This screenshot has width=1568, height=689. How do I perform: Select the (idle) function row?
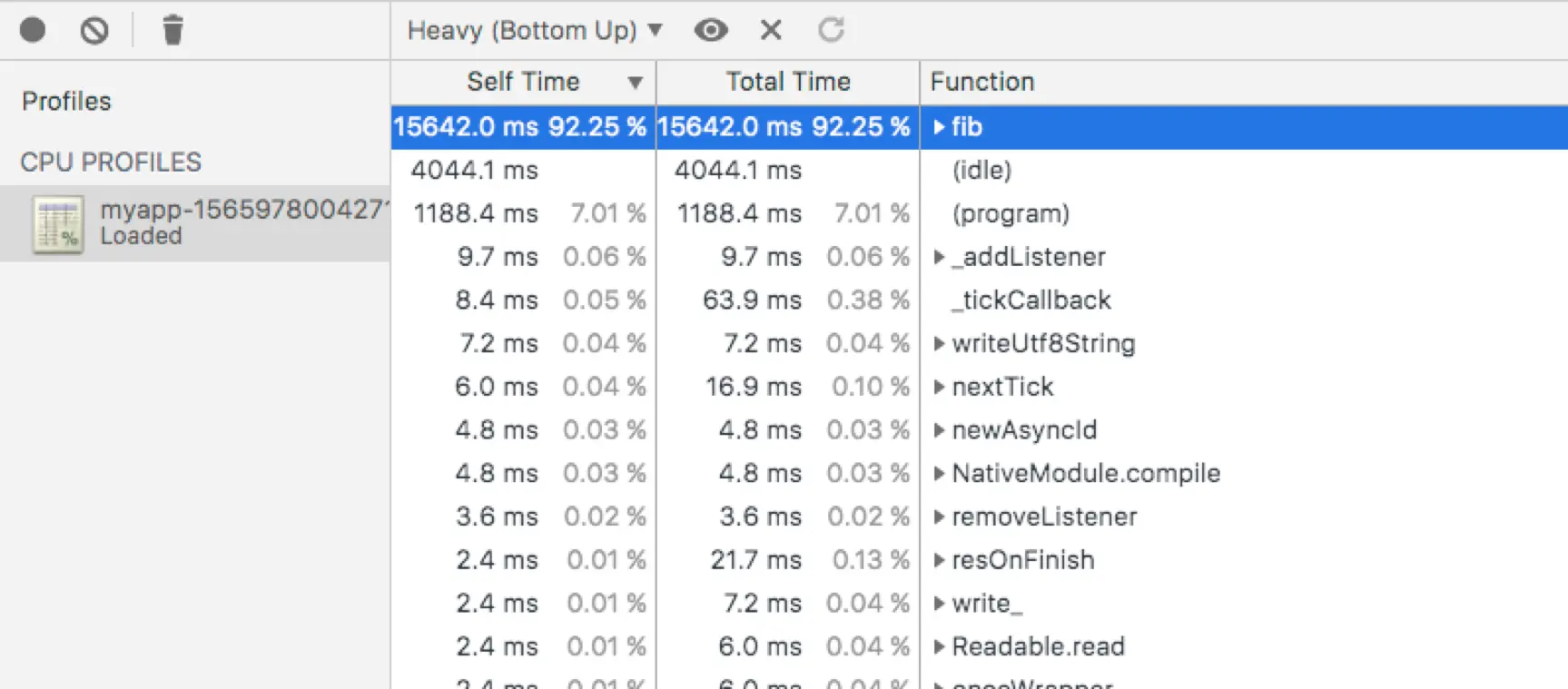point(981,170)
